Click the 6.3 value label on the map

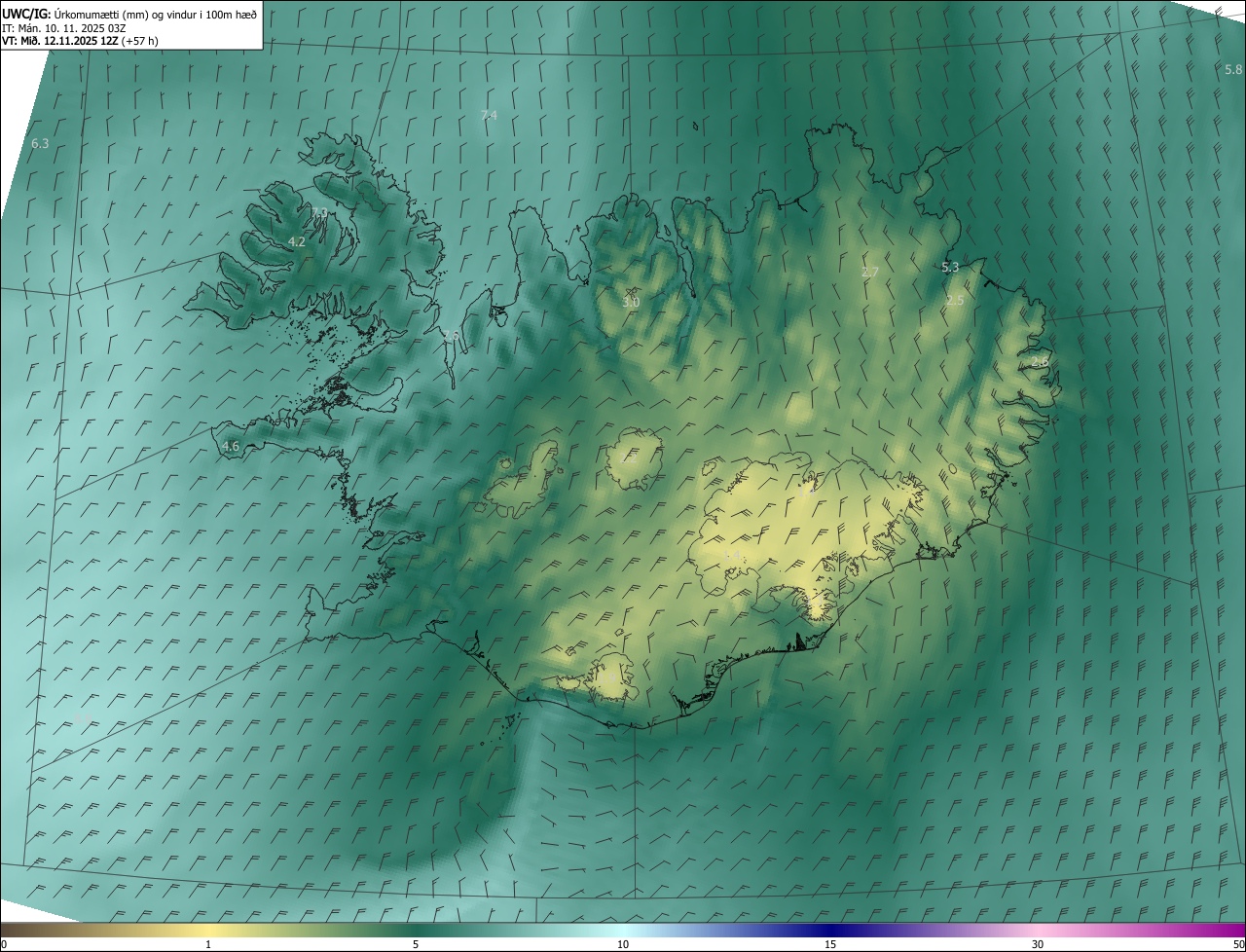pos(40,144)
